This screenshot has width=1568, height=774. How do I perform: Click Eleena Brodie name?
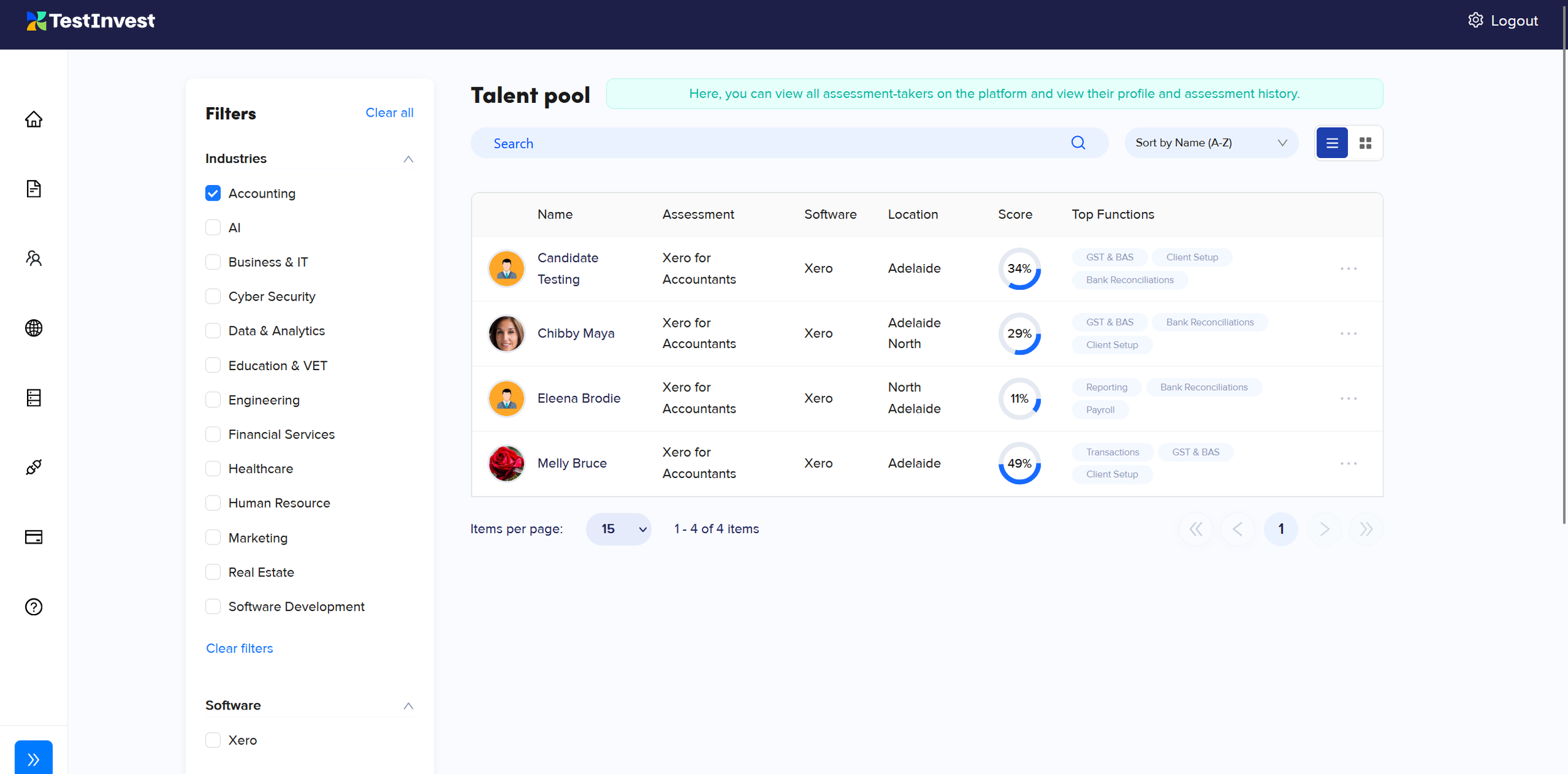pyautogui.click(x=579, y=398)
